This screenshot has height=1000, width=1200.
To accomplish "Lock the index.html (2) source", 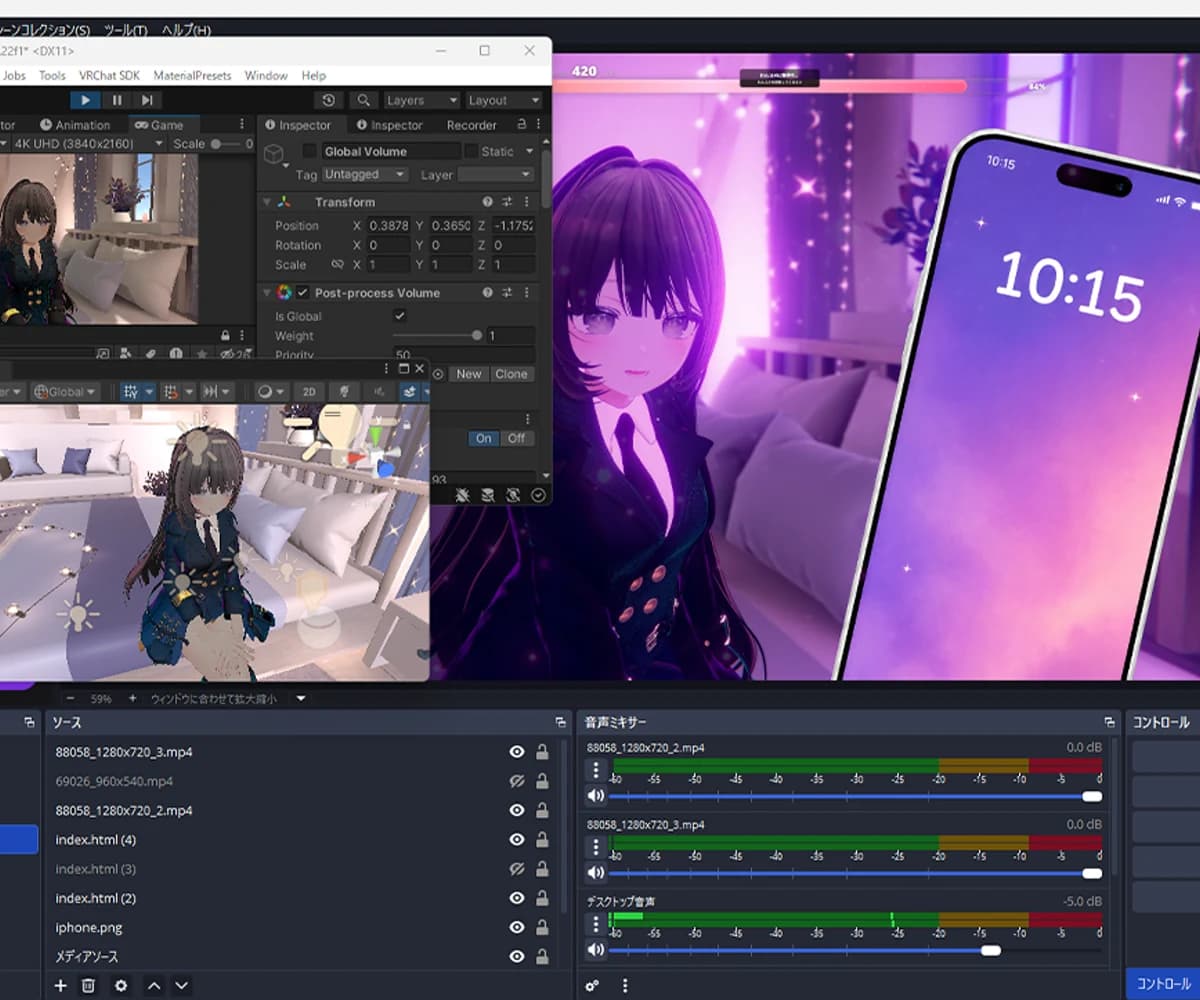I will 542,898.
